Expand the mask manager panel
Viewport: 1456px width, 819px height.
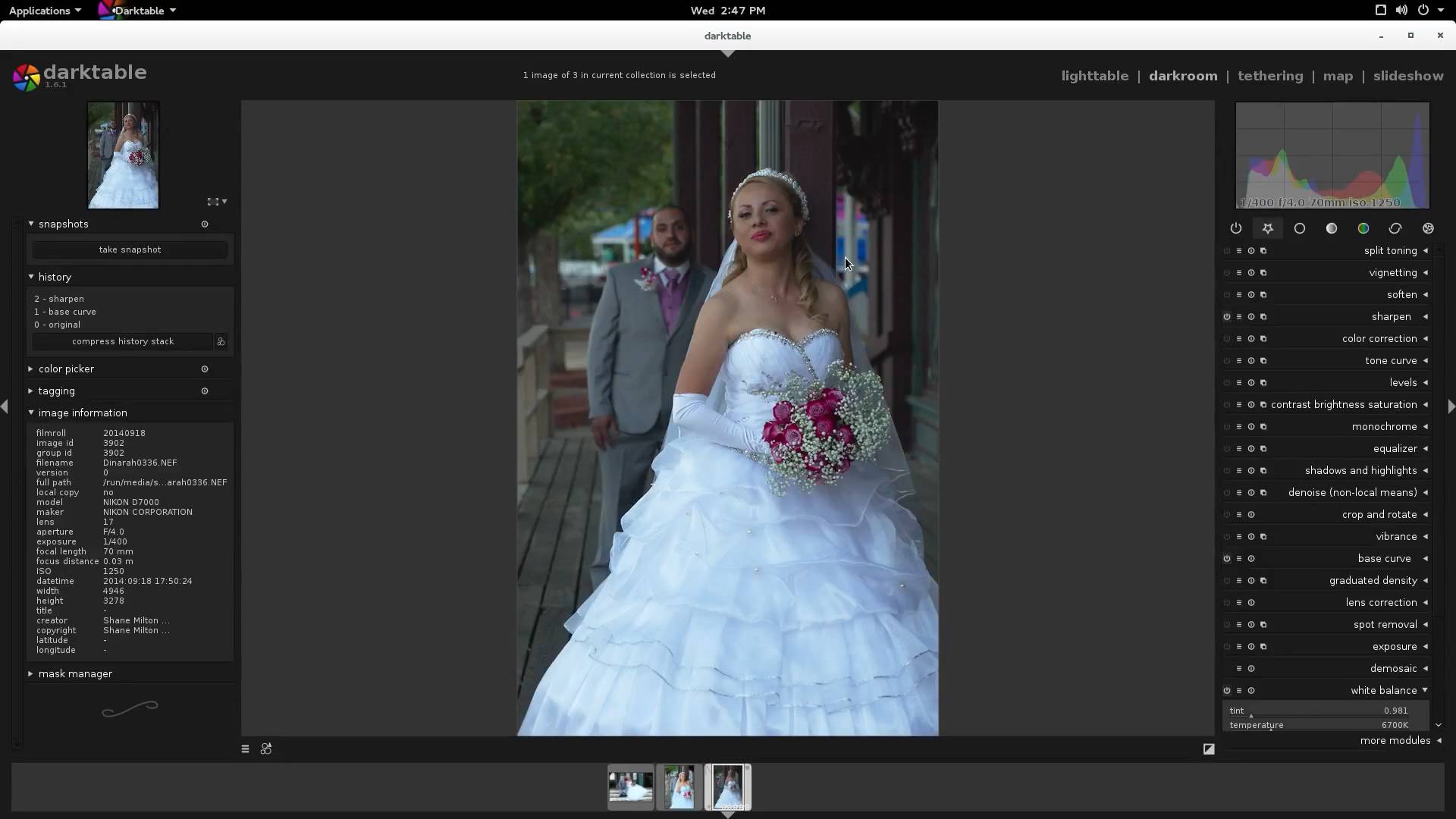(x=75, y=673)
